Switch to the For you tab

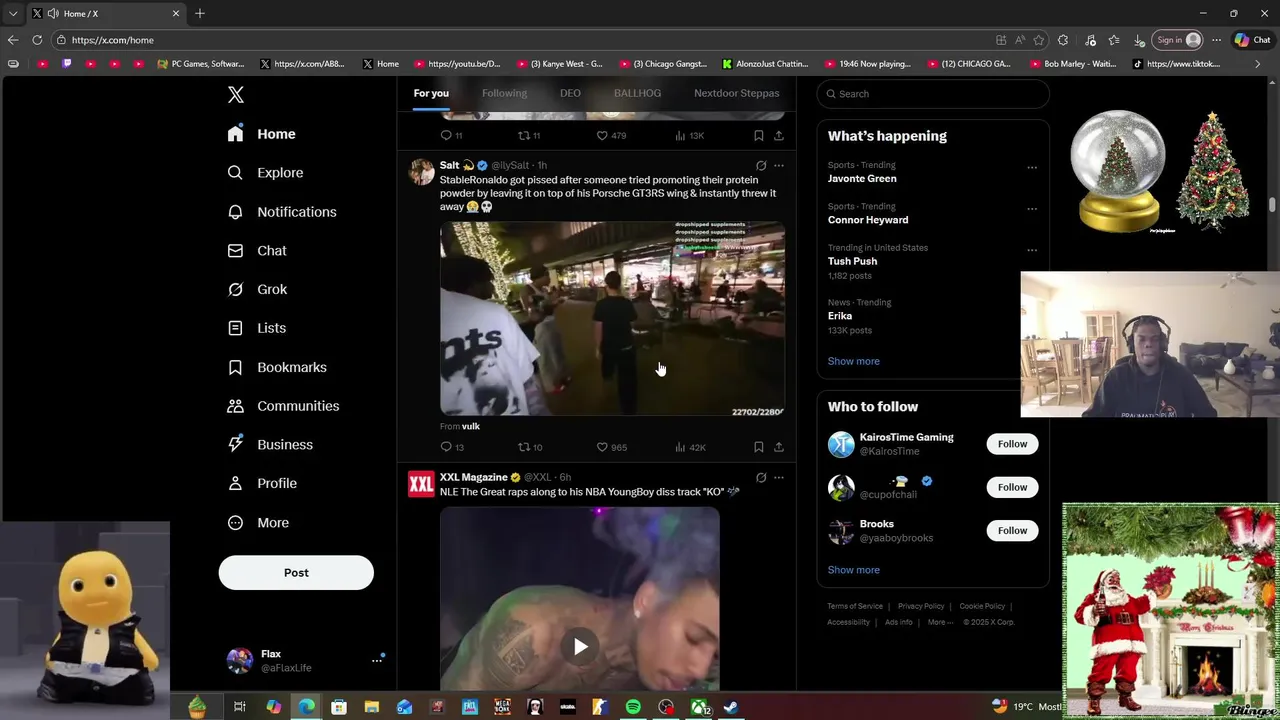point(431,93)
